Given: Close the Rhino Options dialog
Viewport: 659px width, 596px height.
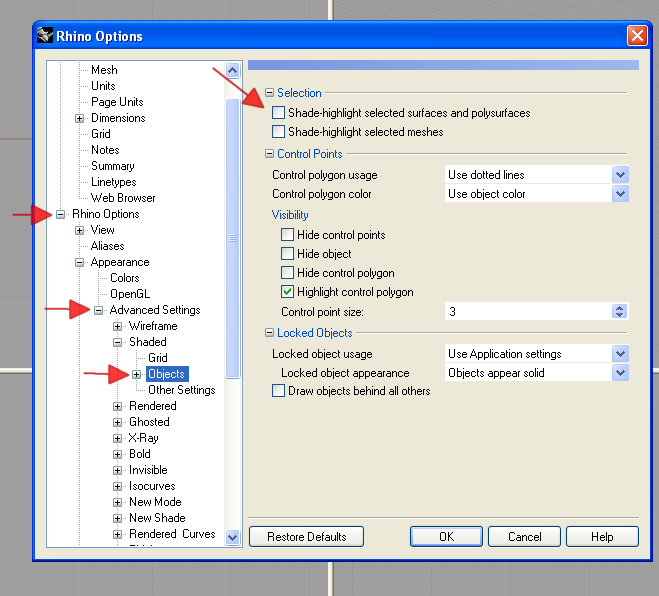Looking at the screenshot, I should [x=637, y=35].
